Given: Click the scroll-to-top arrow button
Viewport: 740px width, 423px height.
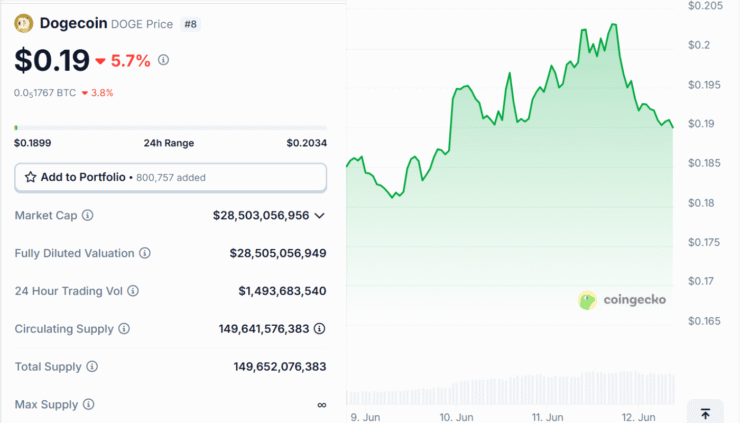Looking at the screenshot, I should click(705, 414).
